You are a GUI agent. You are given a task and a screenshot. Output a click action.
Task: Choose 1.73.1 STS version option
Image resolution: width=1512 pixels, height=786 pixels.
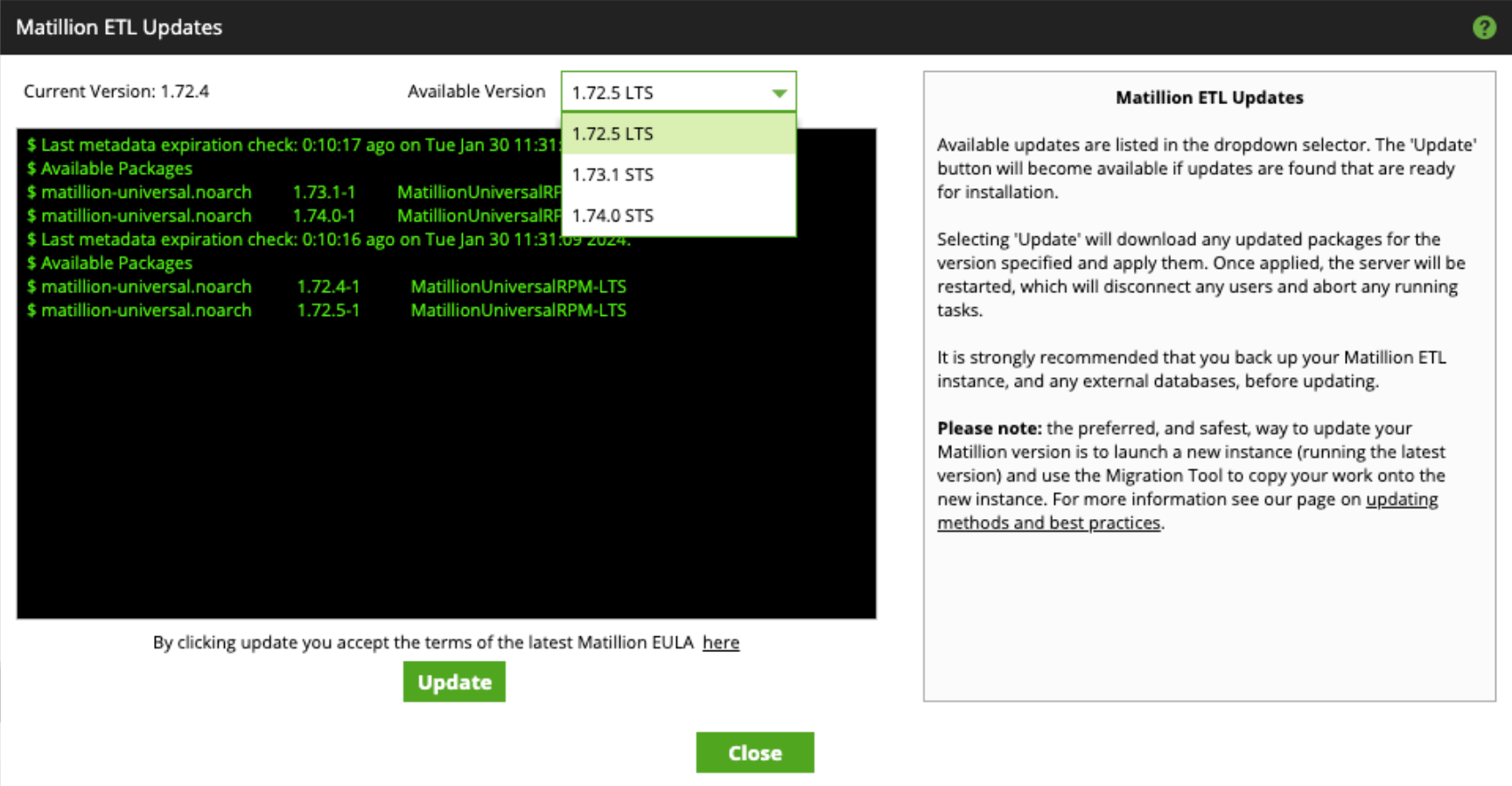pos(679,174)
